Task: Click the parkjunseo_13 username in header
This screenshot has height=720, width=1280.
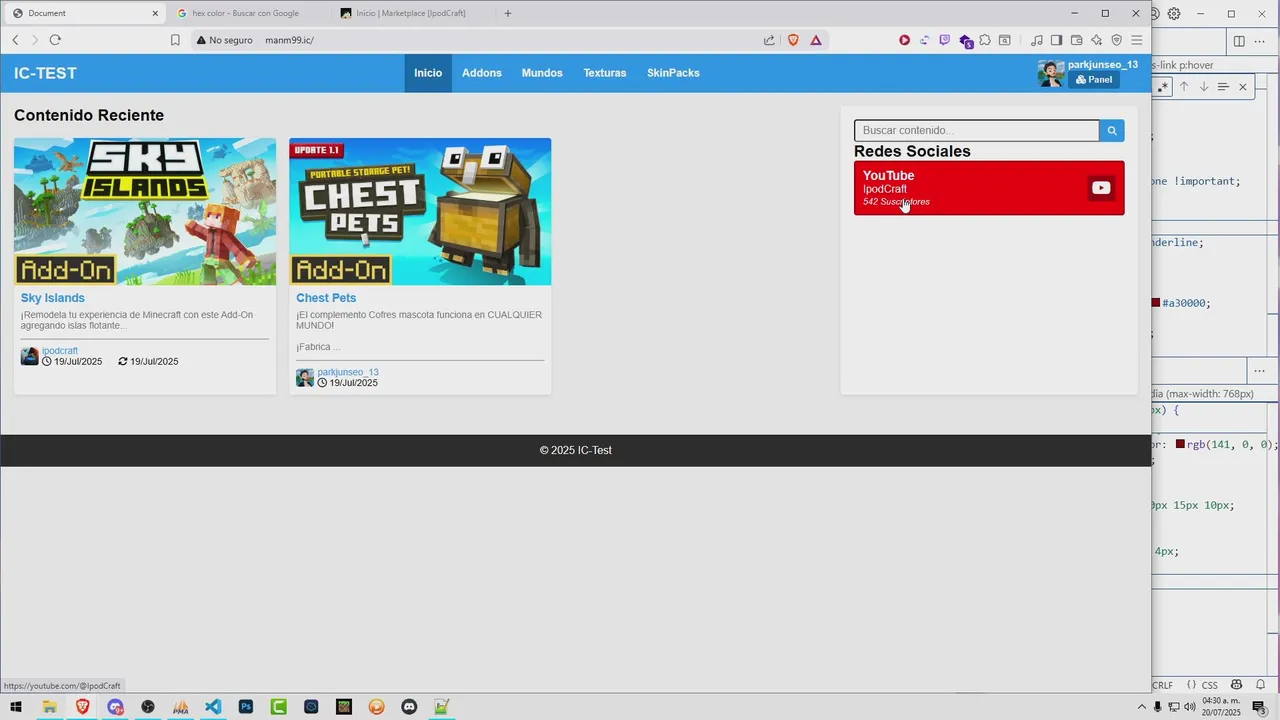Action: pyautogui.click(x=1103, y=64)
